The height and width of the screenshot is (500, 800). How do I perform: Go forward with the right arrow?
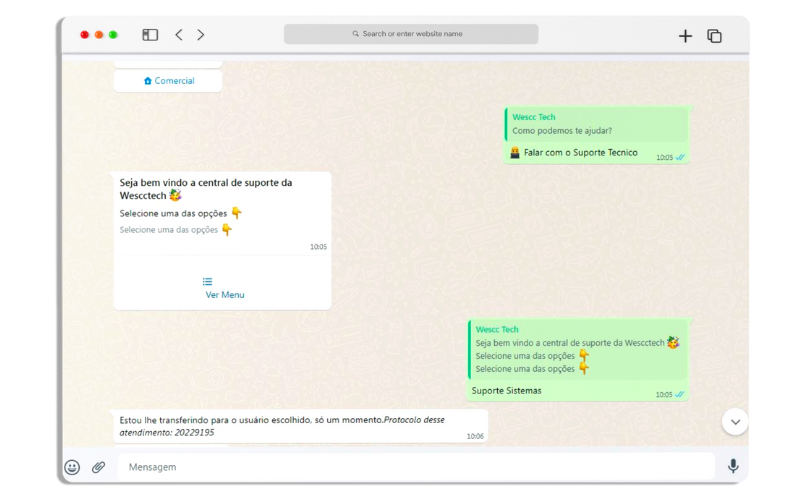(x=201, y=35)
